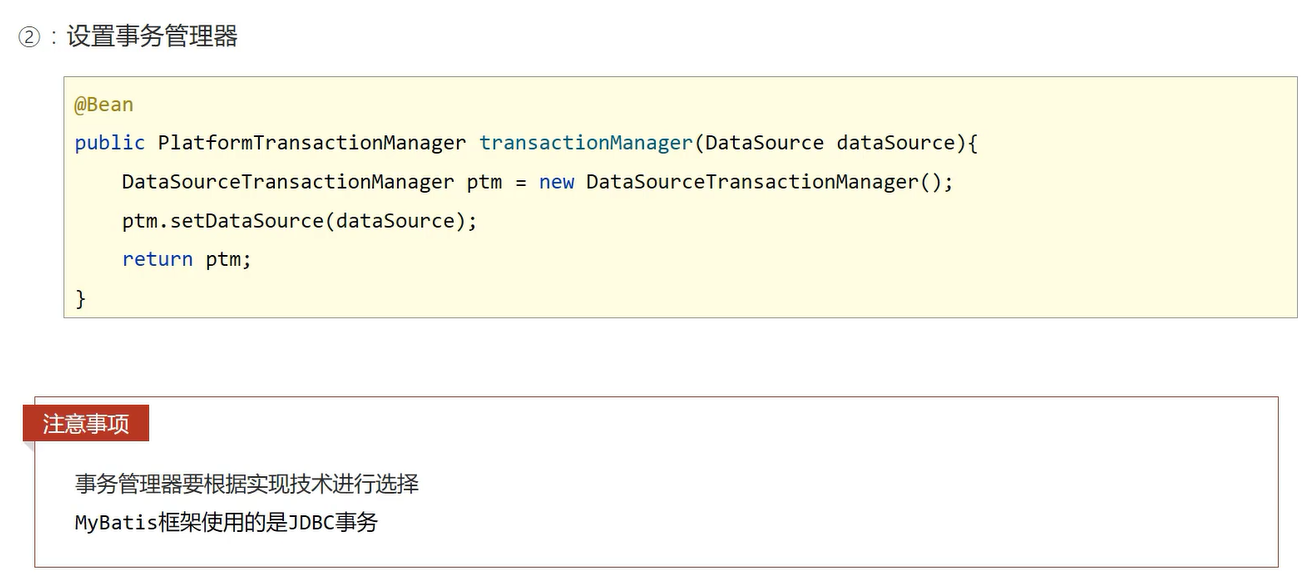The height and width of the screenshot is (583, 1305).
Task: Click the dataSource parameter name in the signature
Action: tap(896, 143)
